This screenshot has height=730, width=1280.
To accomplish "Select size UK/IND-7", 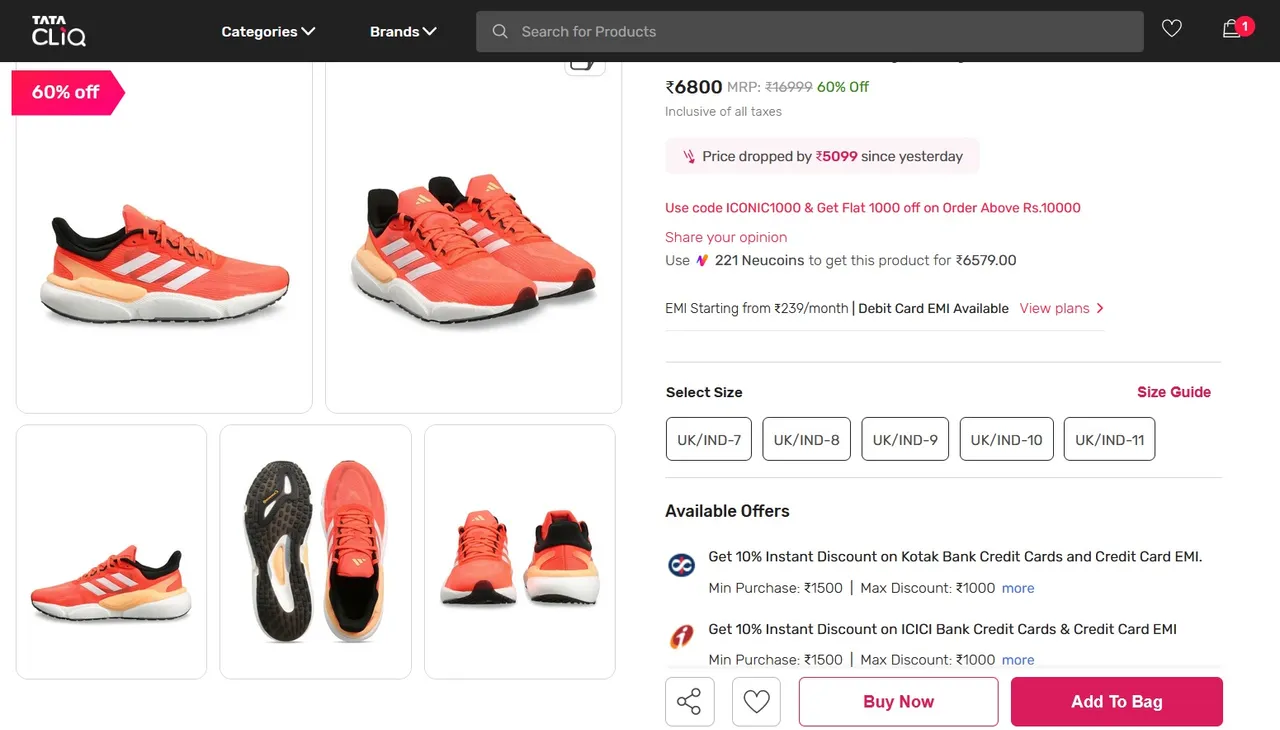I will 709,439.
